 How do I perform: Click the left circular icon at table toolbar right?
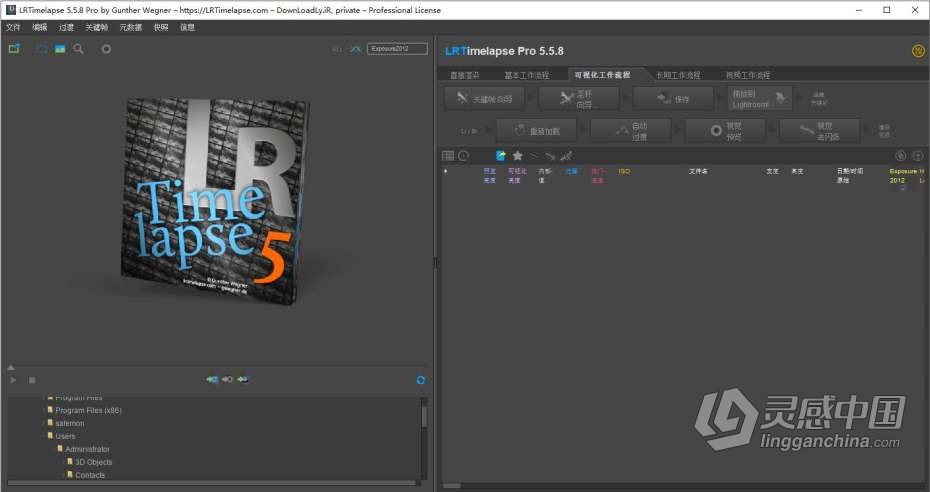pos(900,155)
